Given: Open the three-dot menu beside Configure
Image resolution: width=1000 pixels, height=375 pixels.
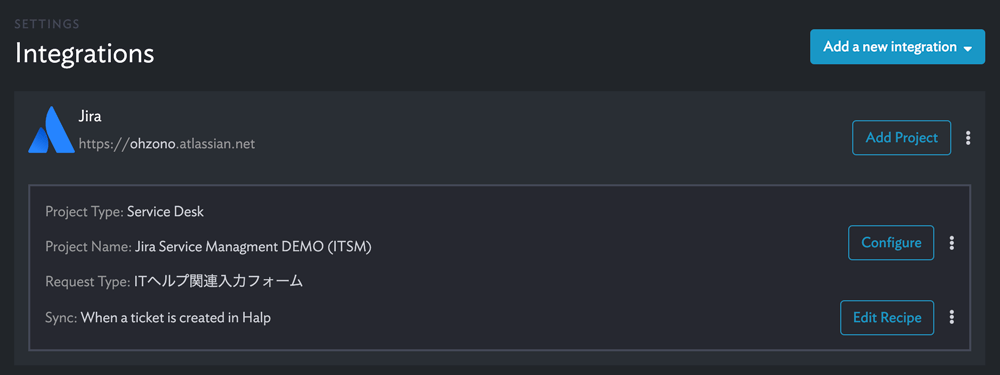Looking at the screenshot, I should tap(952, 242).
